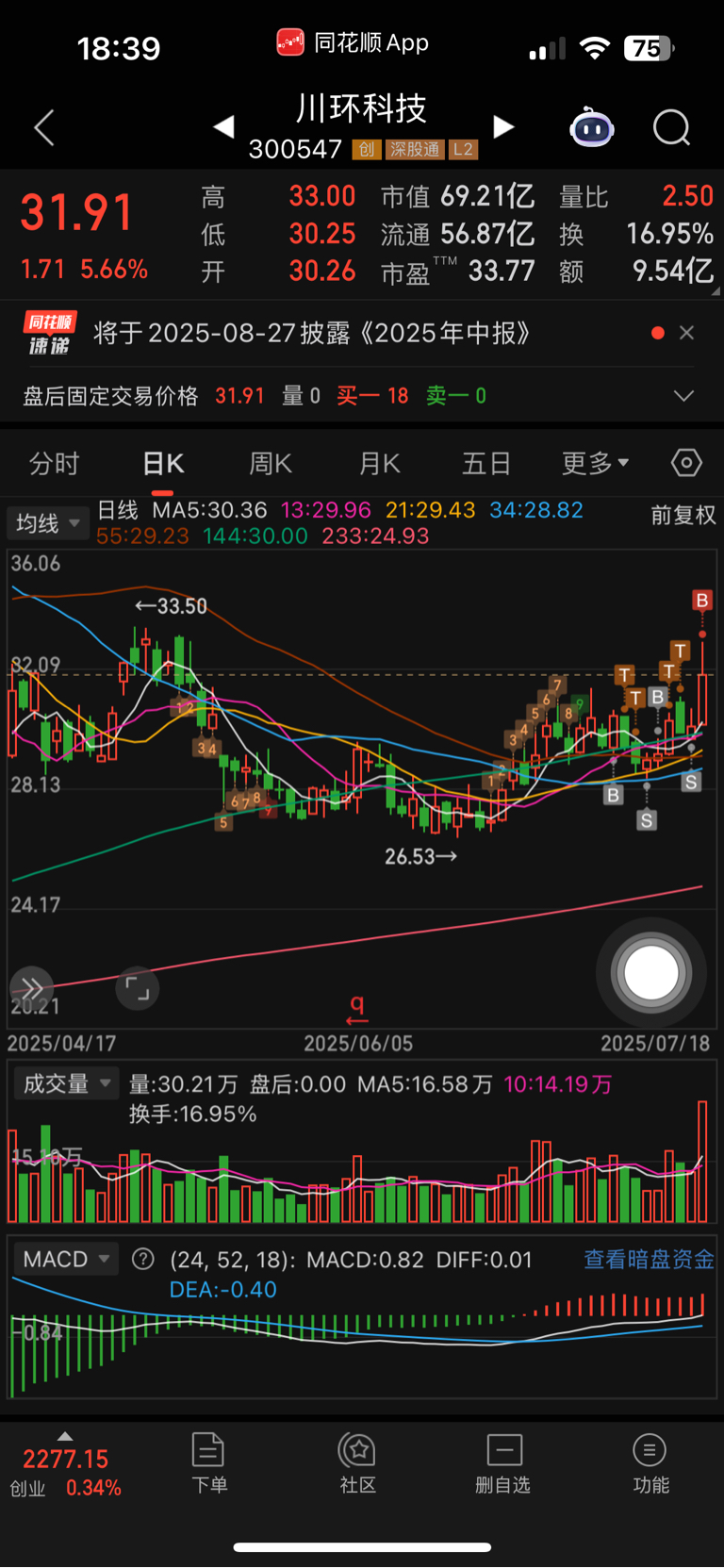Expand index panel with small up arrow
Viewport: 724px width, 1568px height.
tap(65, 1436)
